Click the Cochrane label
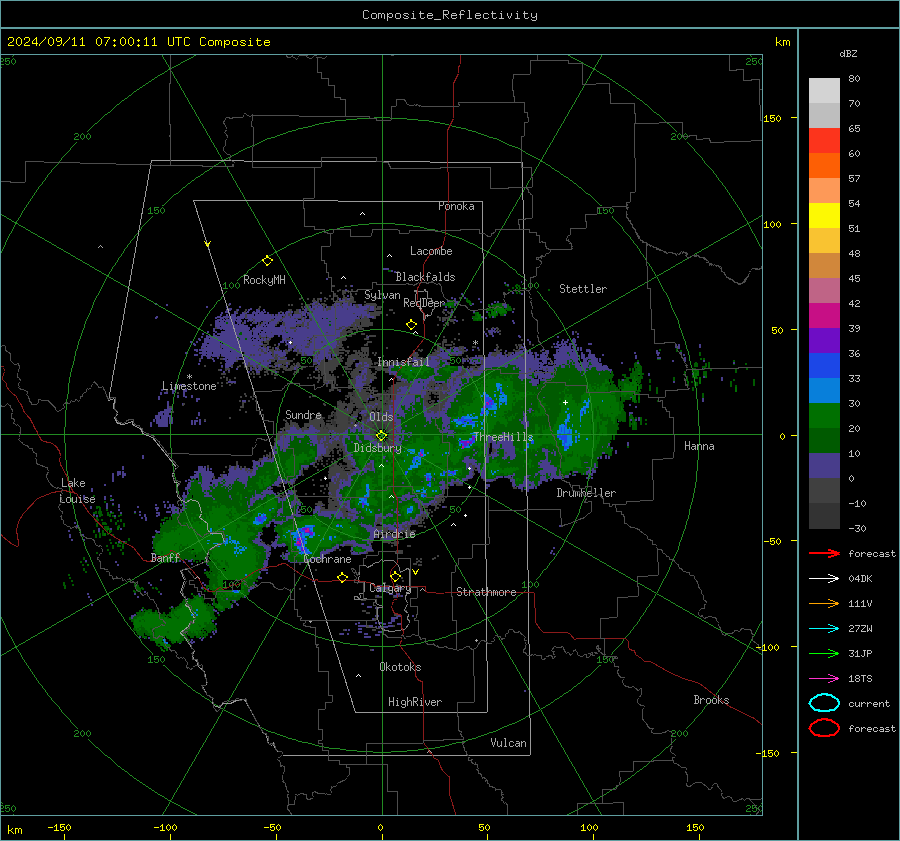 327,559
